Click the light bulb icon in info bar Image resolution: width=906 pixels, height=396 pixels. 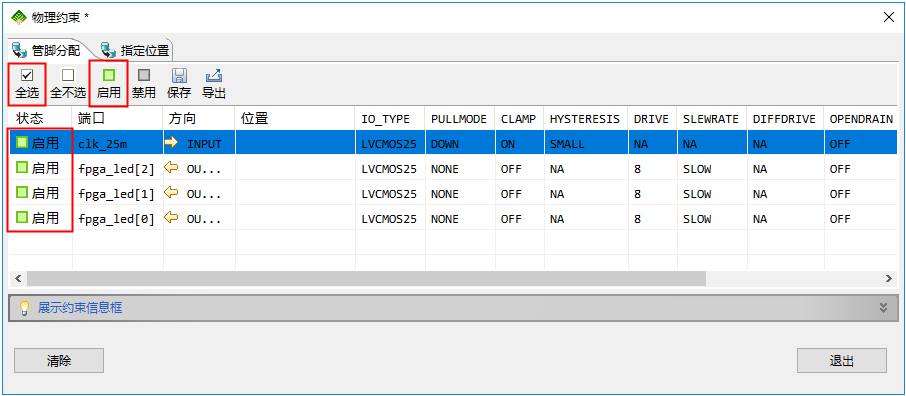coord(24,308)
